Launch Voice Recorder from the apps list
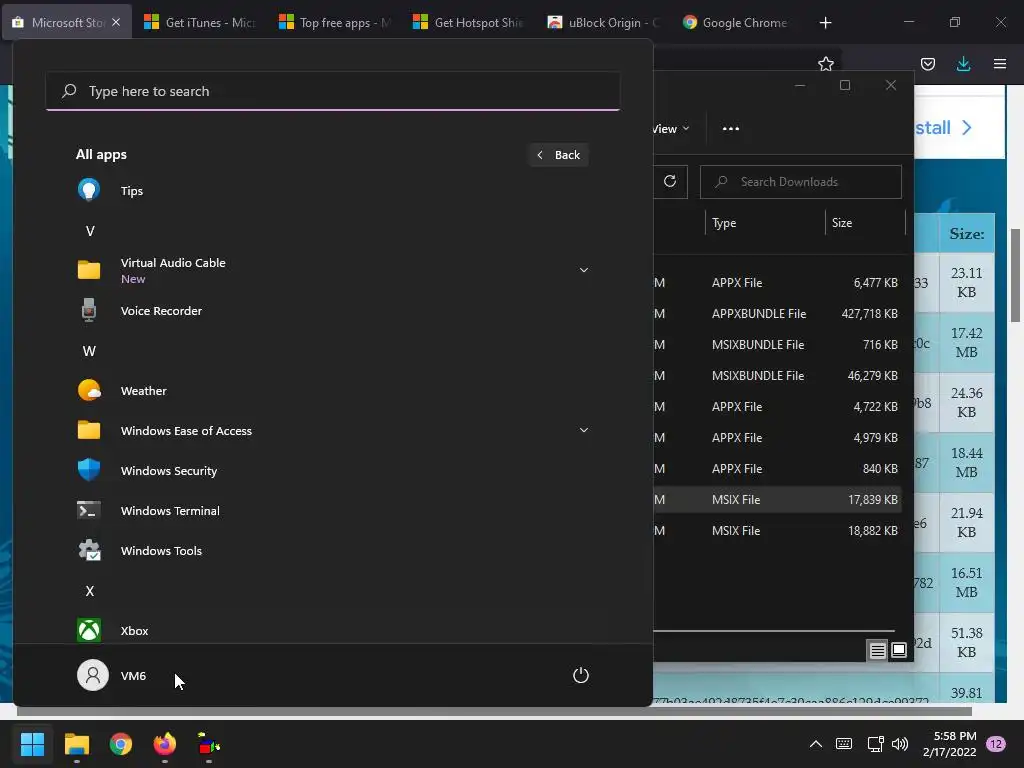1024x768 pixels. tap(161, 311)
